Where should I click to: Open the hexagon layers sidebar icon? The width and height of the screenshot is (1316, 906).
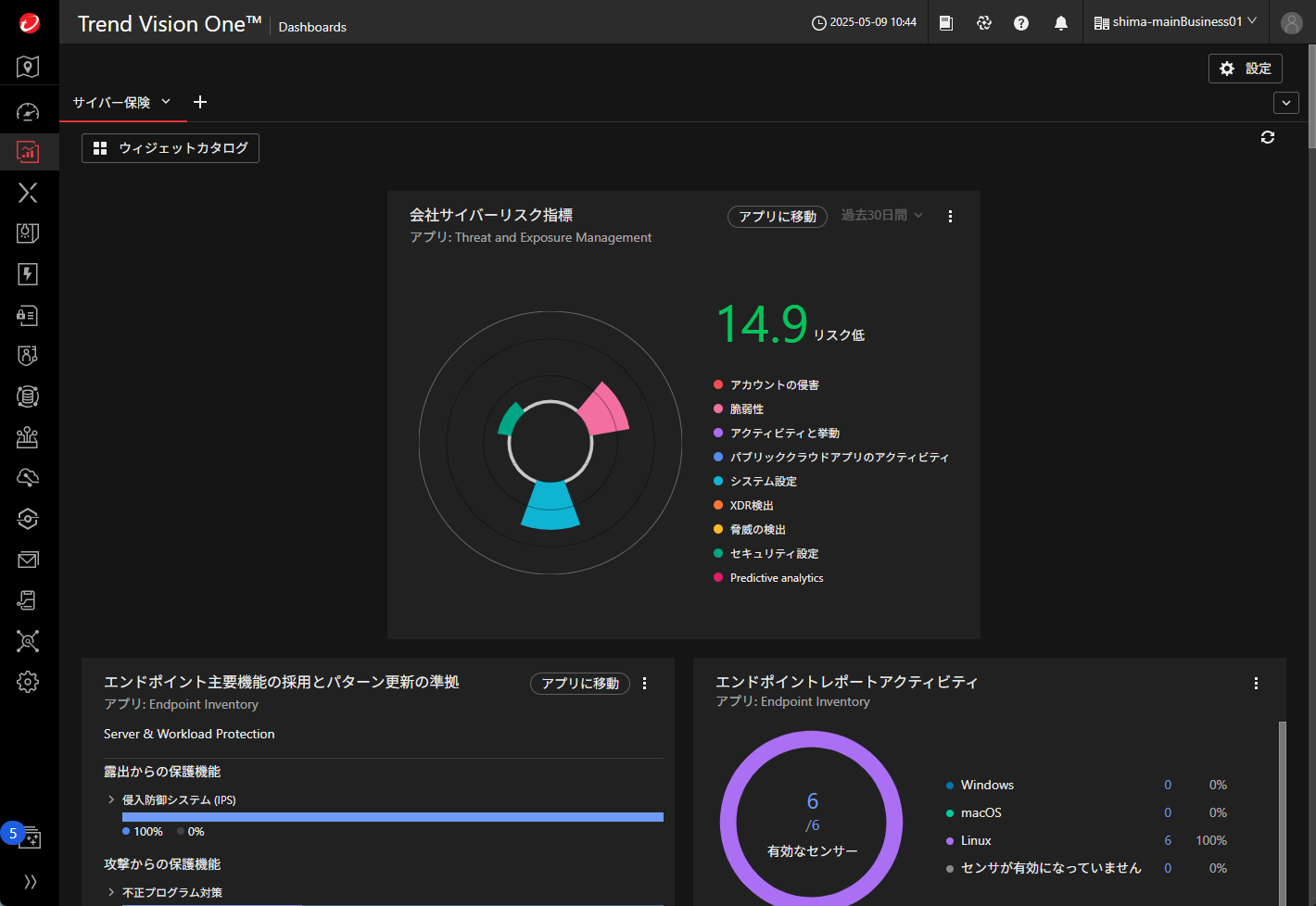pos(28,519)
